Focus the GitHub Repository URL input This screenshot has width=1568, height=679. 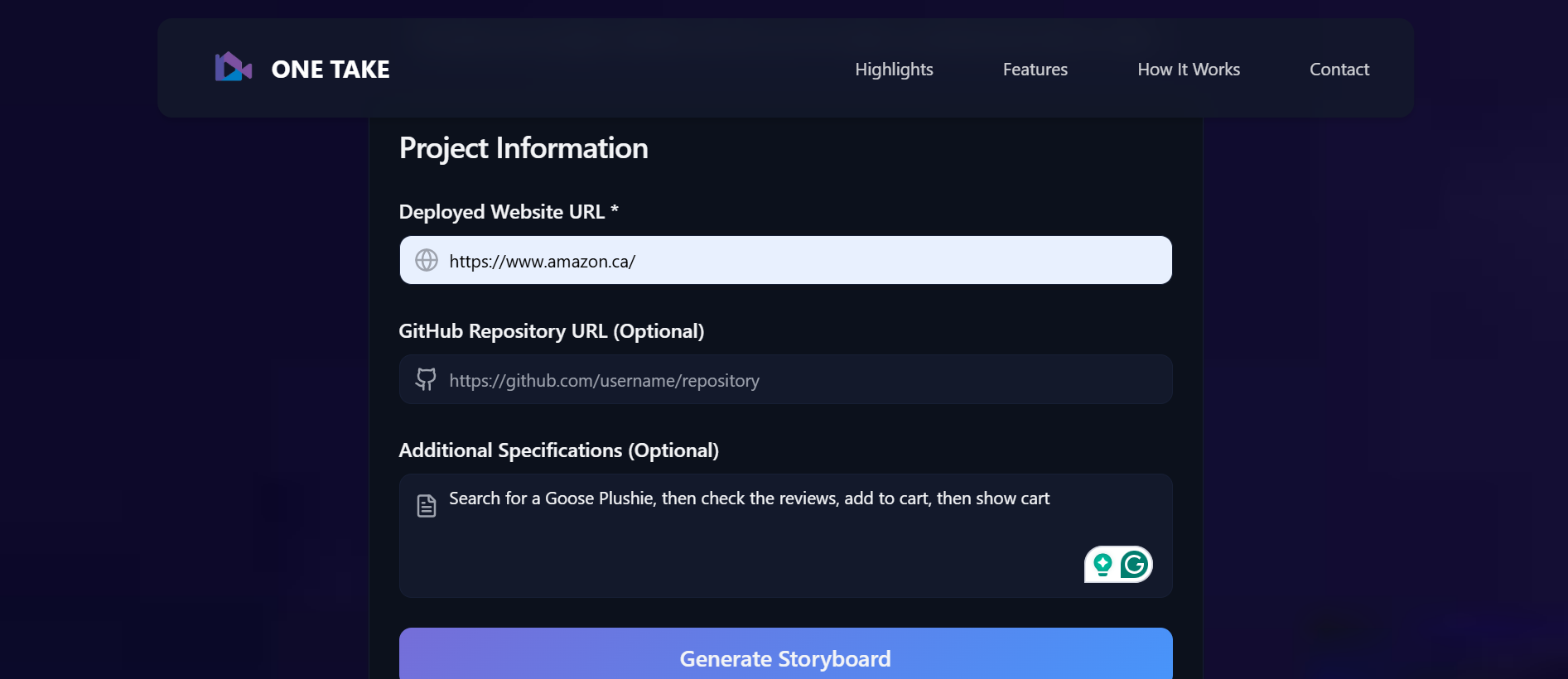(785, 379)
